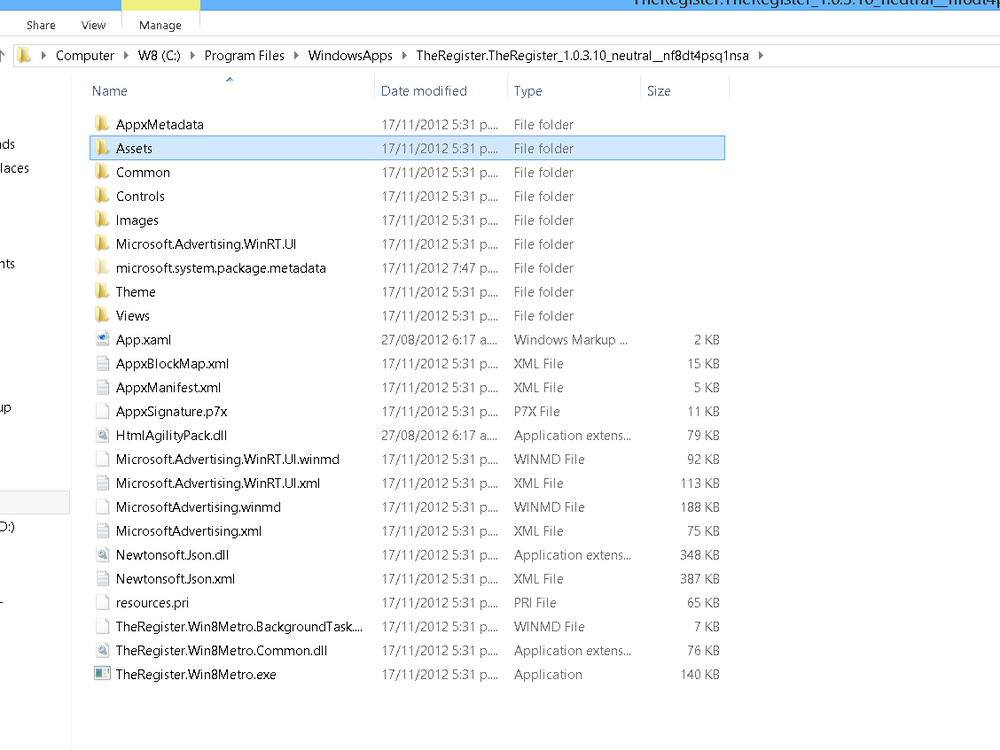Click the Microsoft.Advertising.WinRT.UI.winmd file icon
Screen dimensions: 1000x750
(x=102, y=459)
